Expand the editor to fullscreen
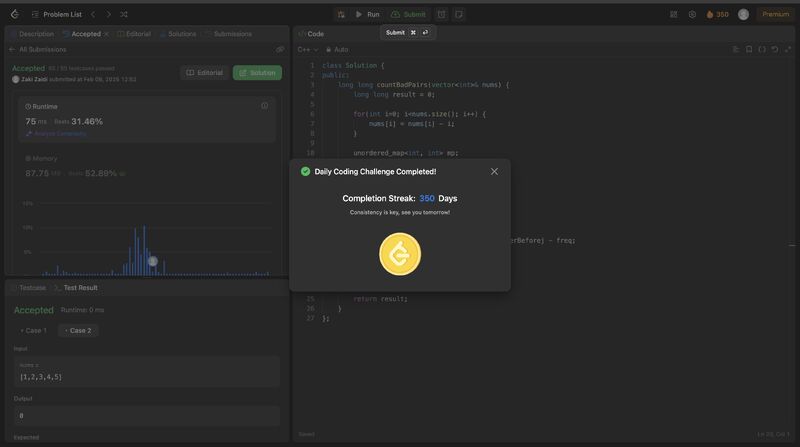Screen dimensions: 800x447 tap(788, 49)
